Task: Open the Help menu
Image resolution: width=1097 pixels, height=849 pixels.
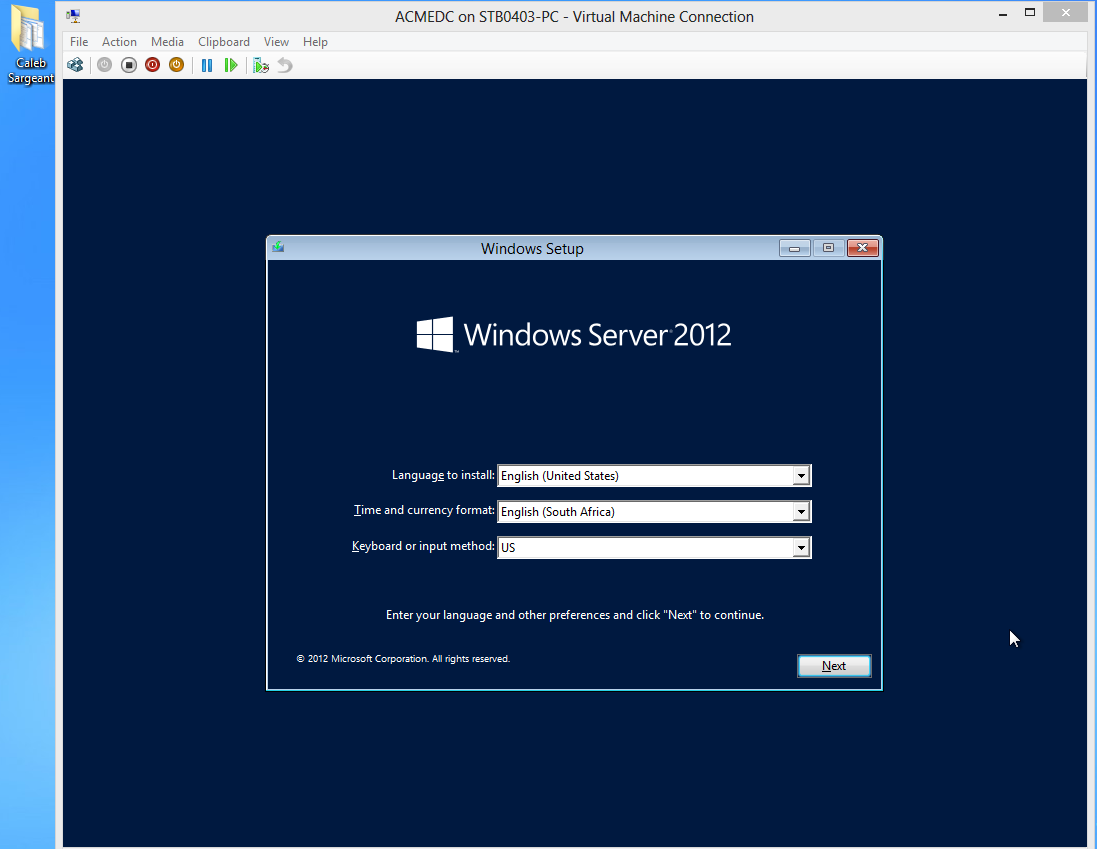Action: click(x=315, y=42)
